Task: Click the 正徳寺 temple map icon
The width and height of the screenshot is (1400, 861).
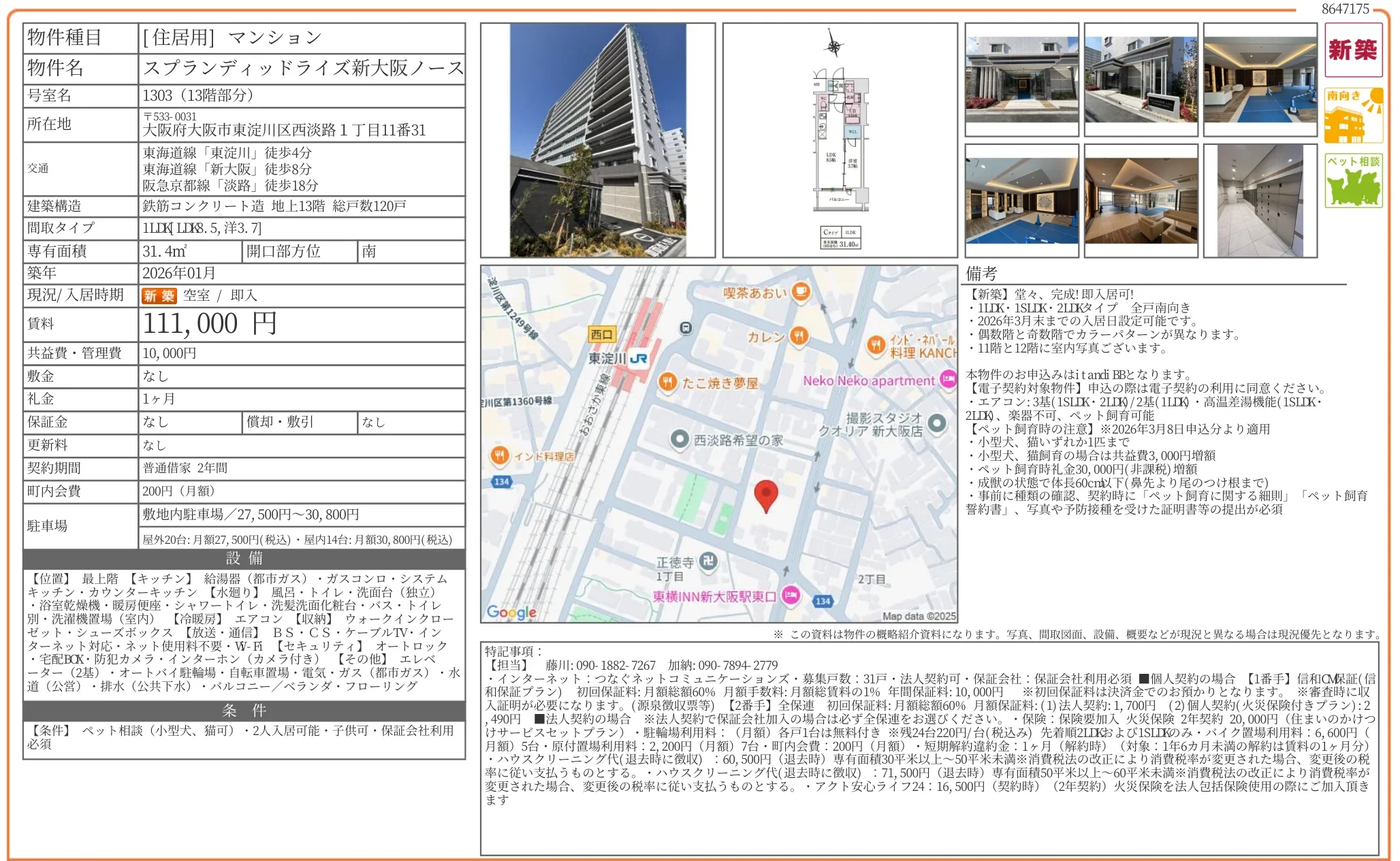Action: [708, 561]
